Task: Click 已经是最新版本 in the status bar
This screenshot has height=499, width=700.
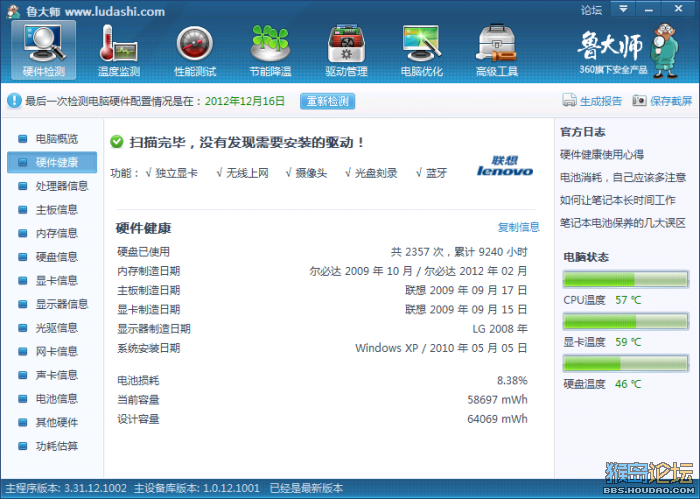Action: (306, 488)
